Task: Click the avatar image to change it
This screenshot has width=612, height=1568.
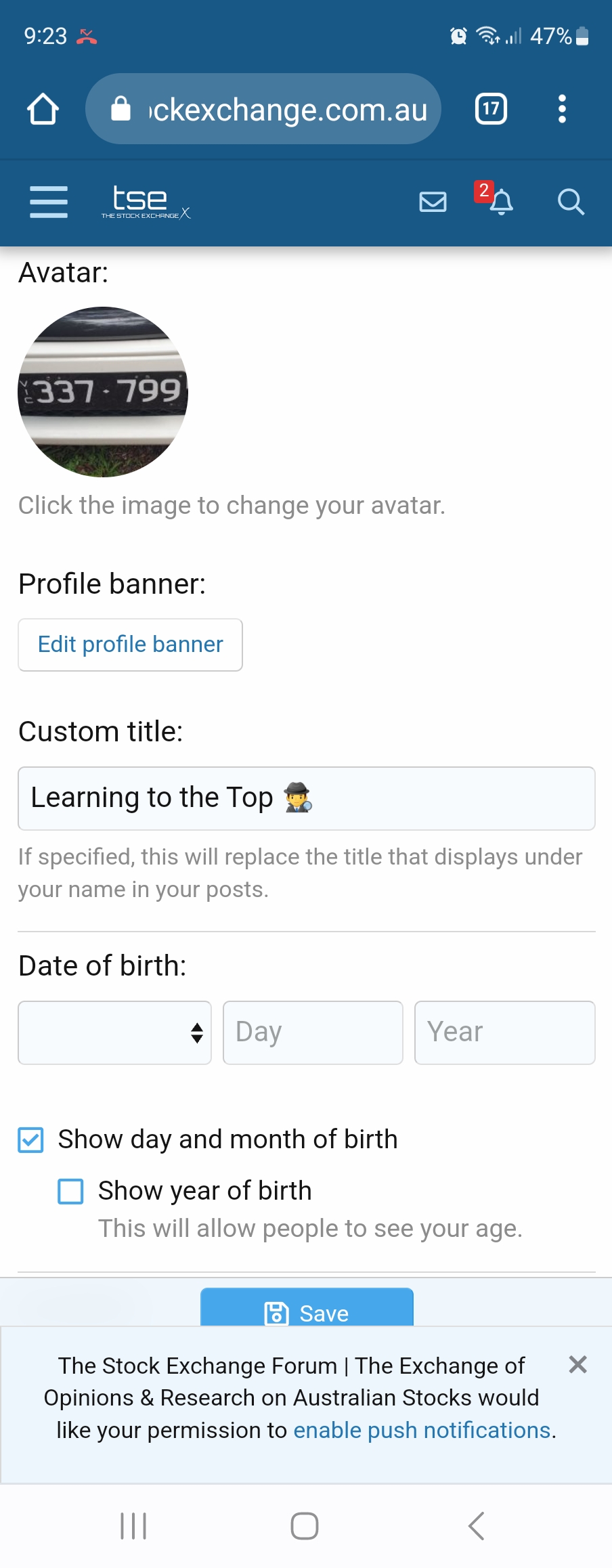Action: (x=103, y=392)
